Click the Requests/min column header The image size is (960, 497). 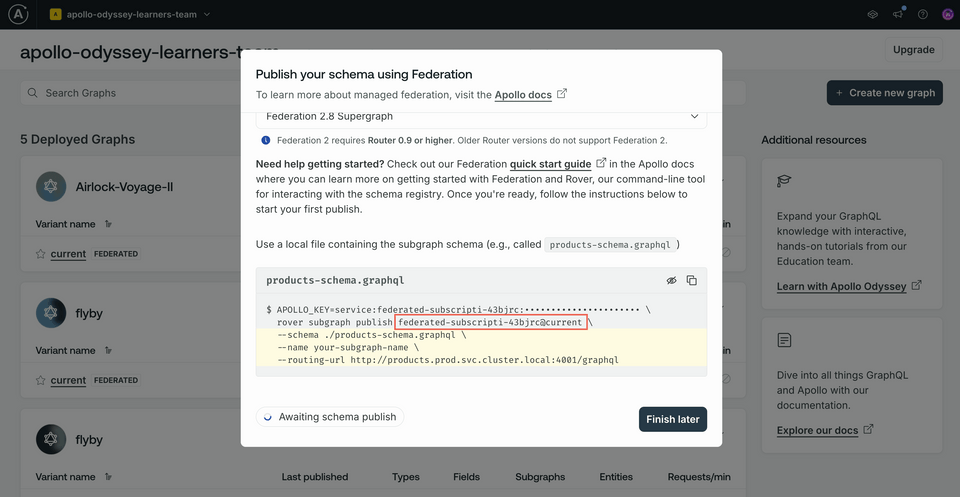tap(699, 477)
